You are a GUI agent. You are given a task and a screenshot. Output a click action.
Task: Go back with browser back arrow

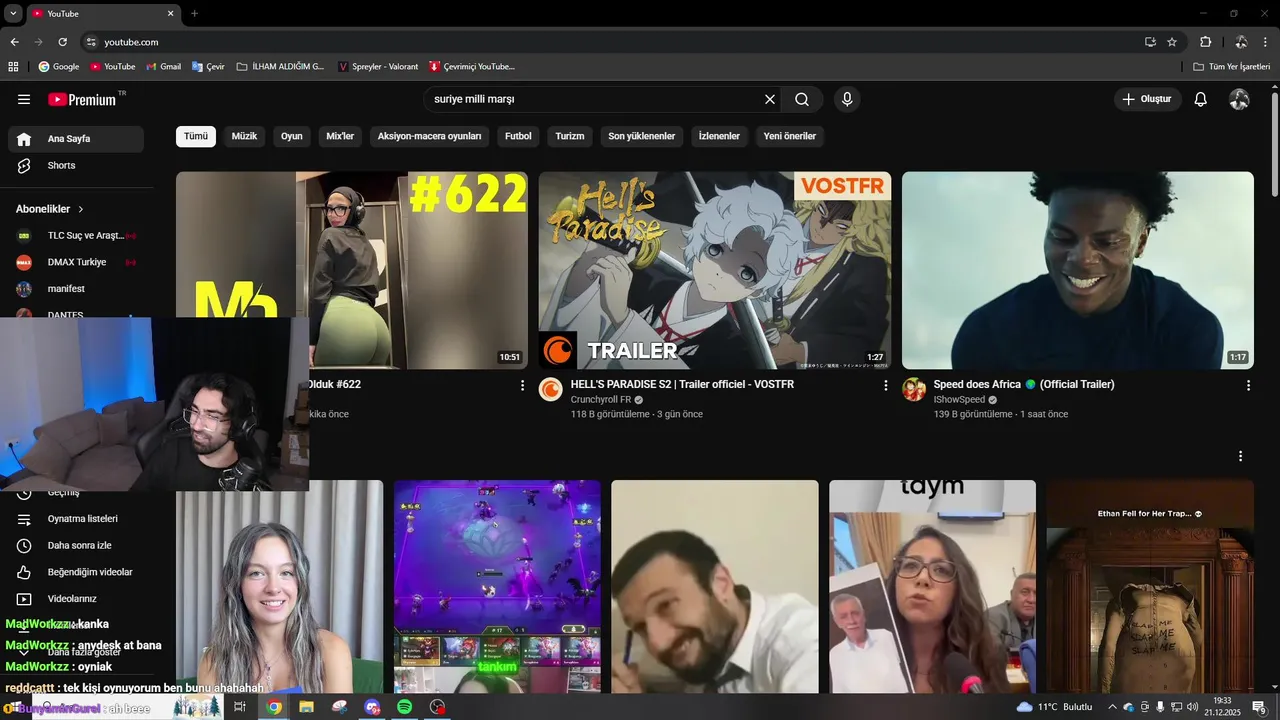tap(14, 42)
